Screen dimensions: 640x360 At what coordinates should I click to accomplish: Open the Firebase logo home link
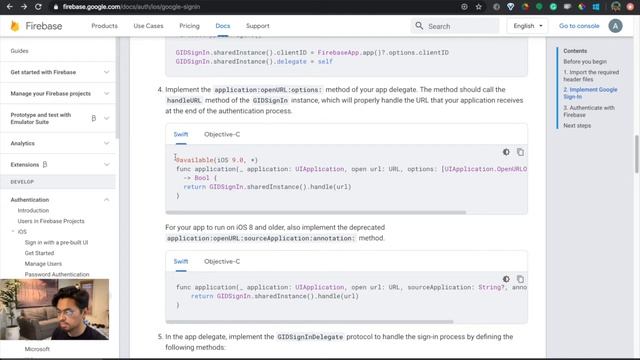pos(36,26)
